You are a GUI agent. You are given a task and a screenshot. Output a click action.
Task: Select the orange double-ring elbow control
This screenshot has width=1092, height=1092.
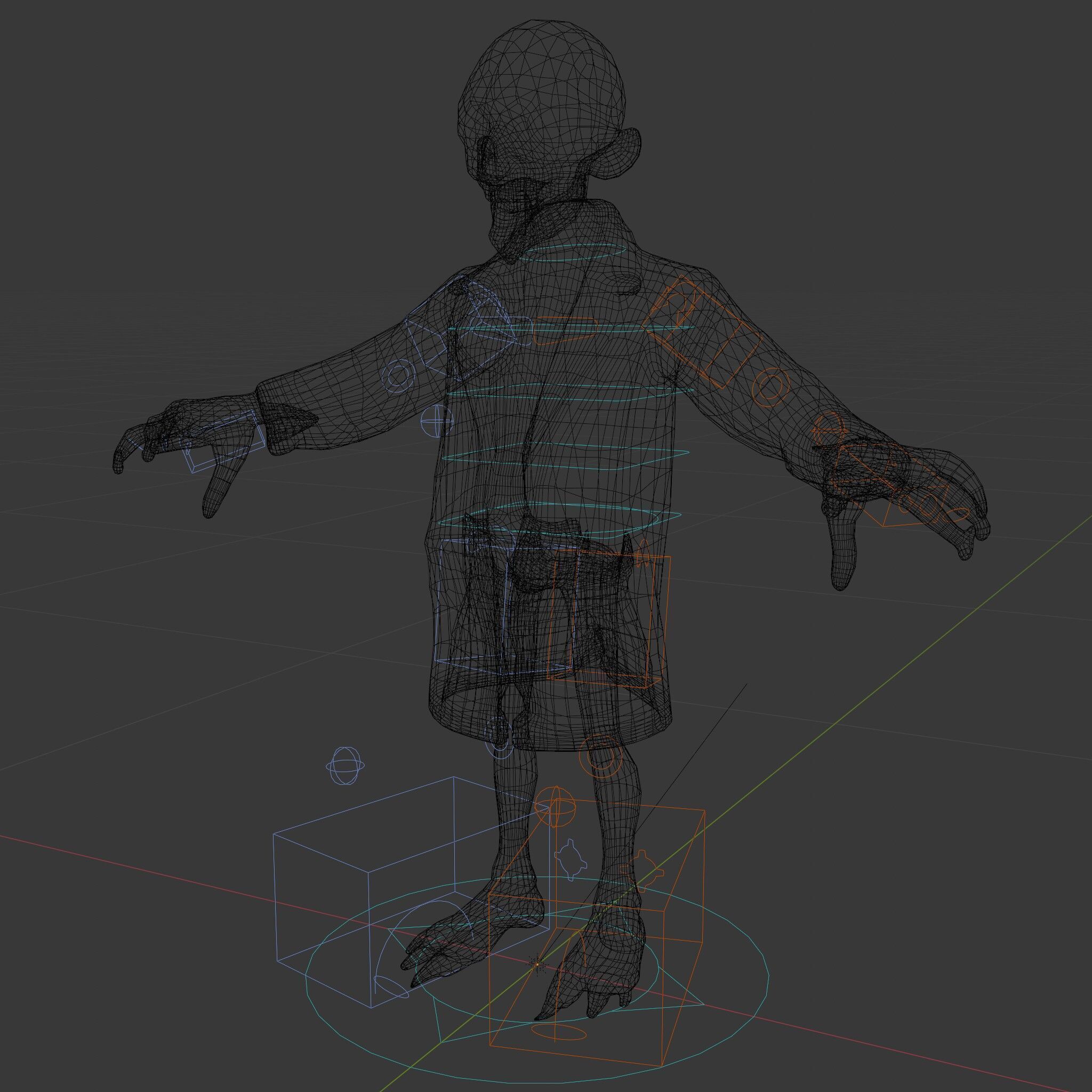pyautogui.click(x=770, y=388)
